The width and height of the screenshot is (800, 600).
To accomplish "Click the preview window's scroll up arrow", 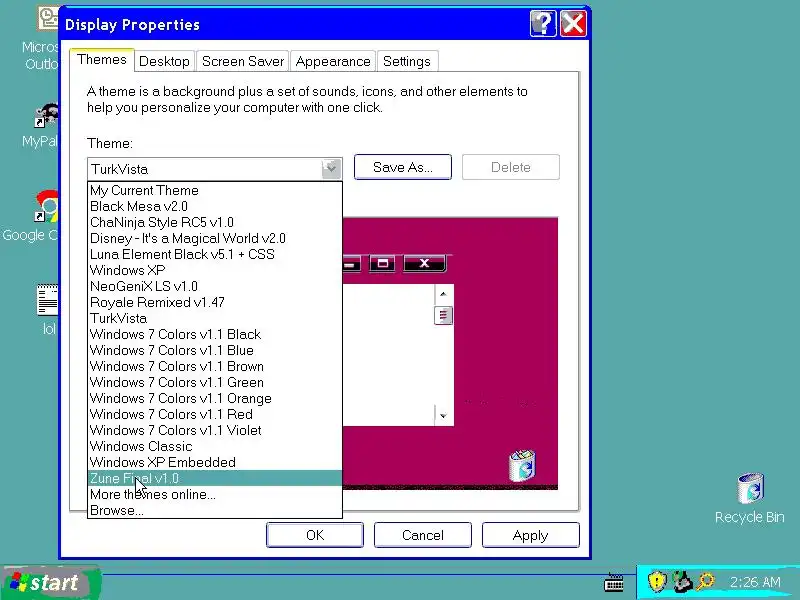I will pyautogui.click(x=443, y=294).
